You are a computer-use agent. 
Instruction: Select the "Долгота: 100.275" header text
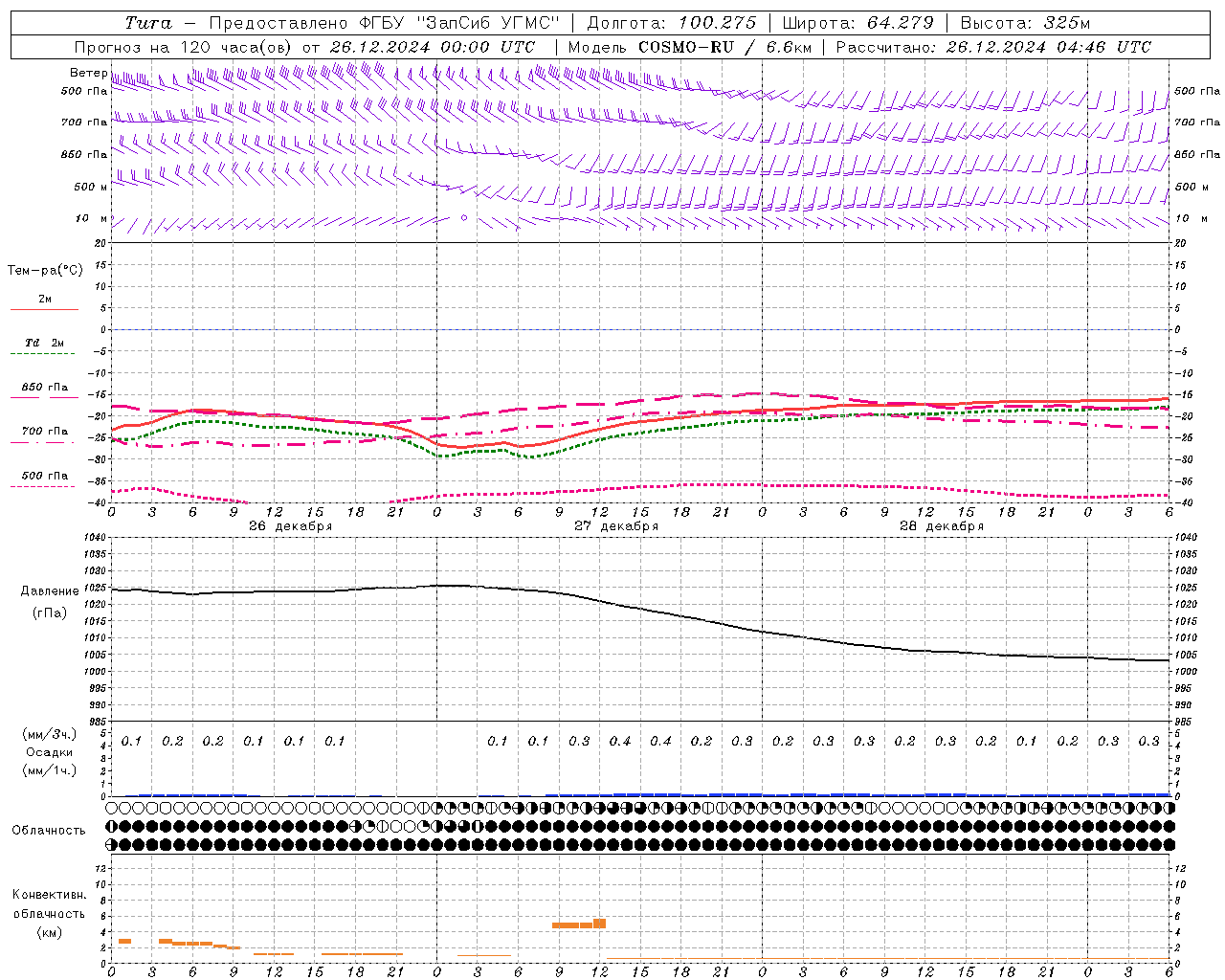[x=671, y=23]
